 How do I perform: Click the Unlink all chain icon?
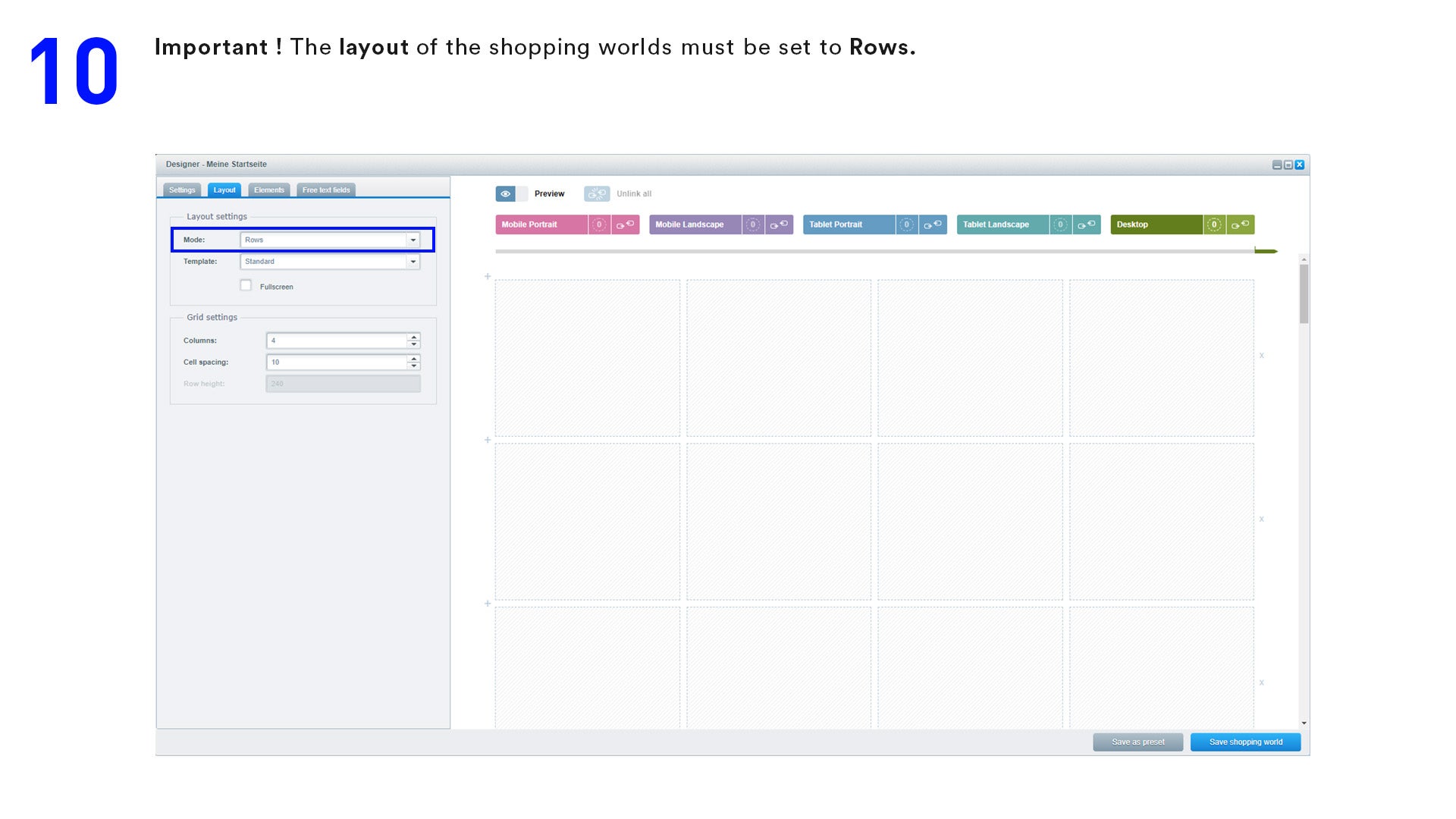click(x=597, y=194)
